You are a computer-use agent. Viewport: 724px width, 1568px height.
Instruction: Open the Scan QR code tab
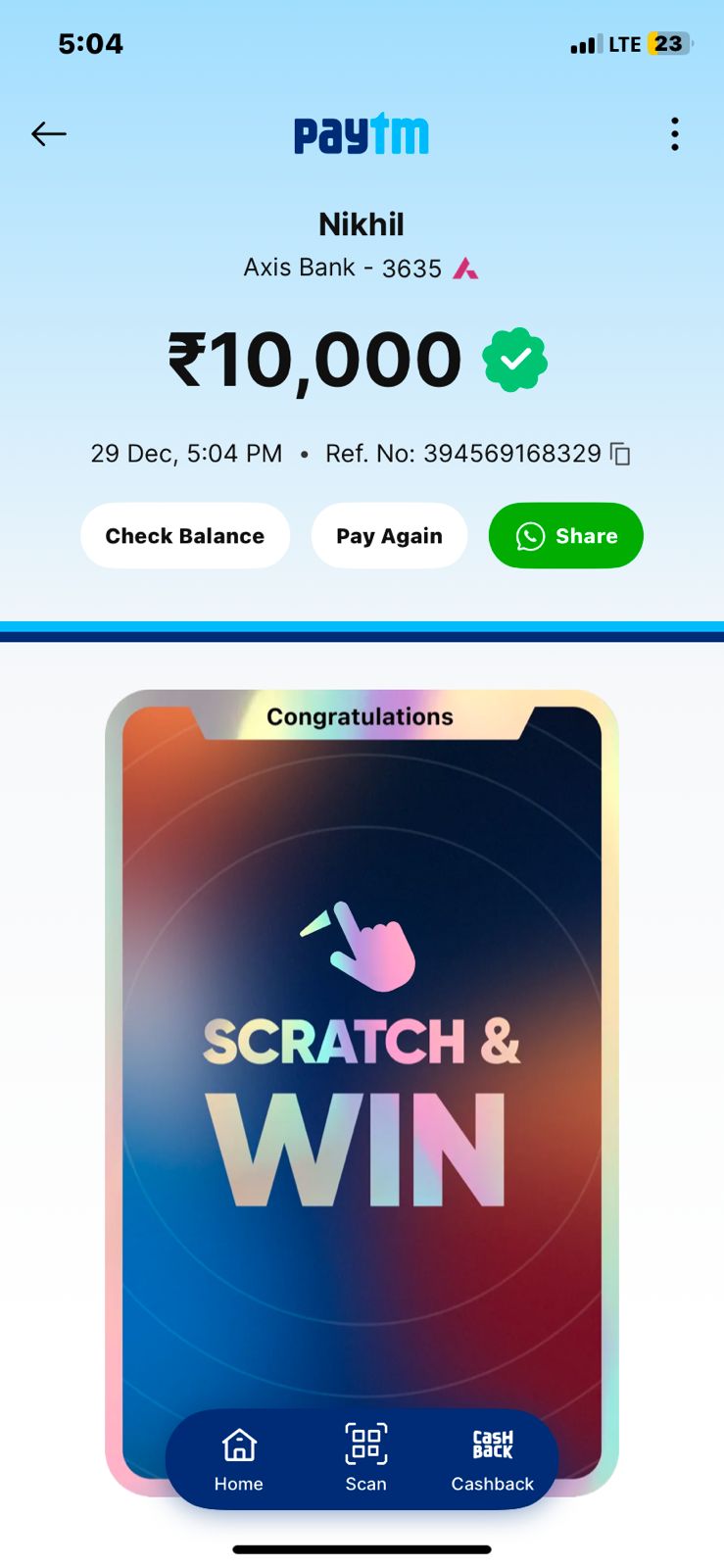pyautogui.click(x=365, y=1459)
